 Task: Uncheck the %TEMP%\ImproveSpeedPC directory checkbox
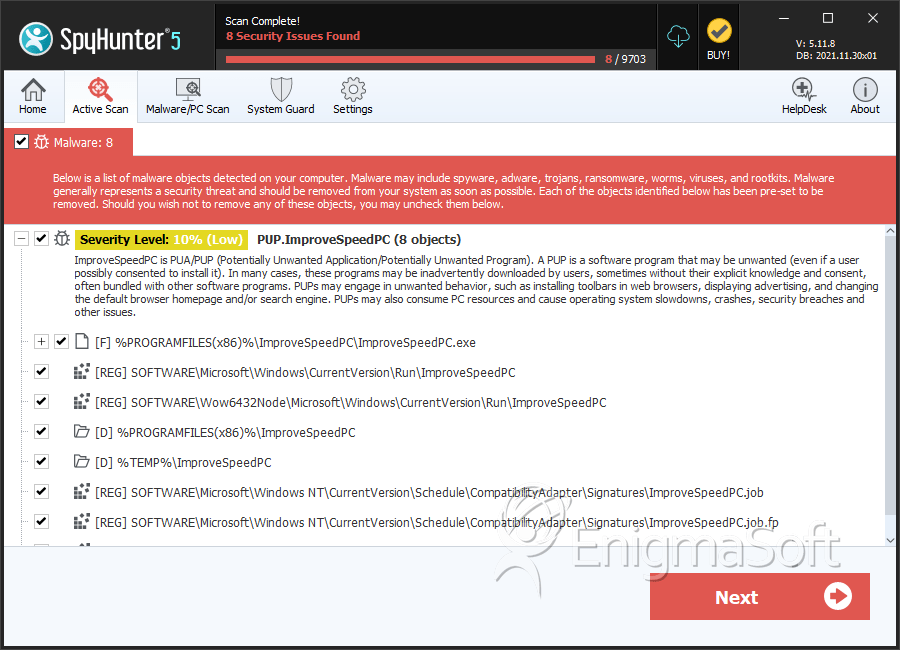click(x=41, y=461)
